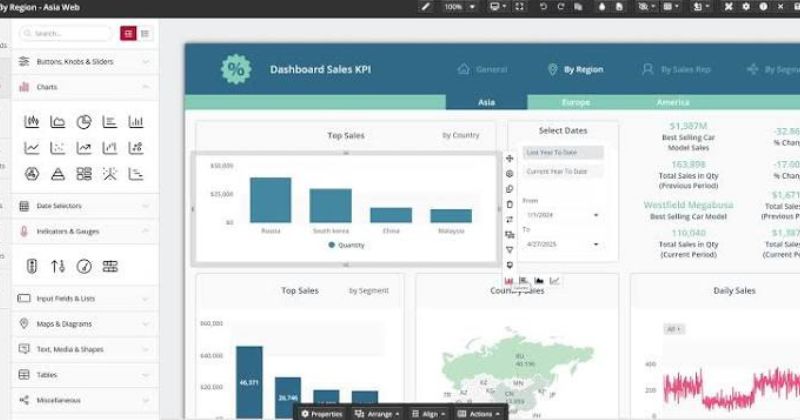Open the By Region dashboard tab
Screen dimensions: 800x420
click(x=575, y=69)
